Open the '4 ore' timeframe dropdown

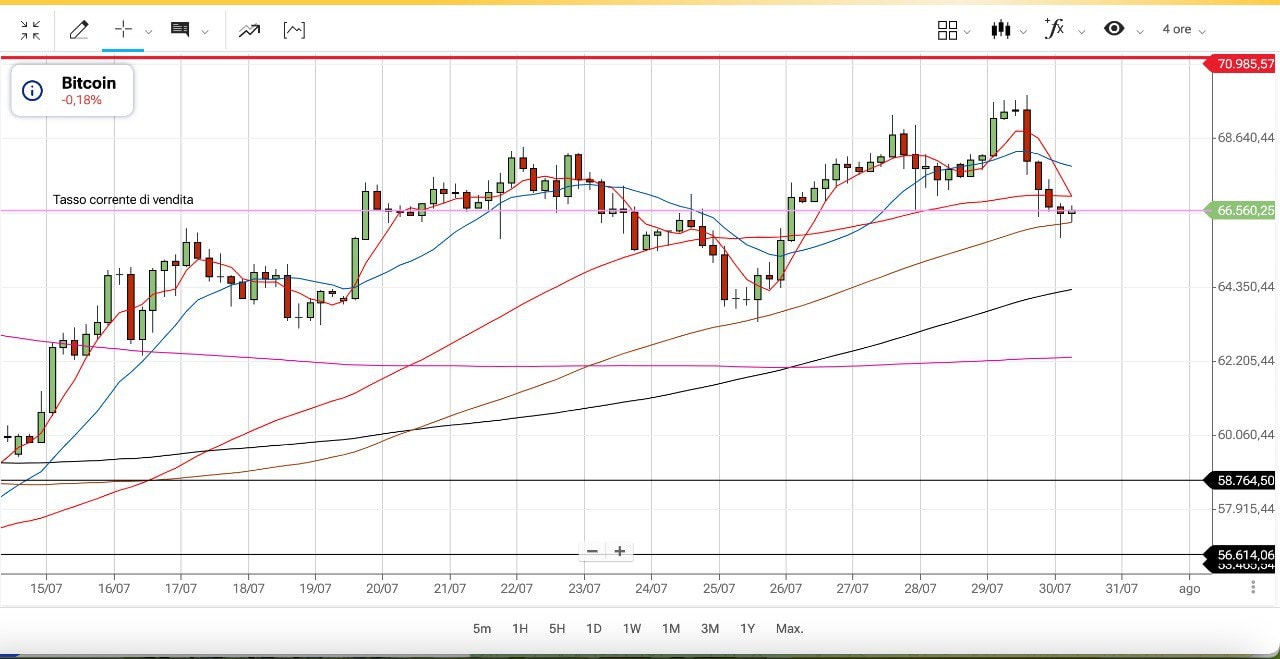[1184, 30]
